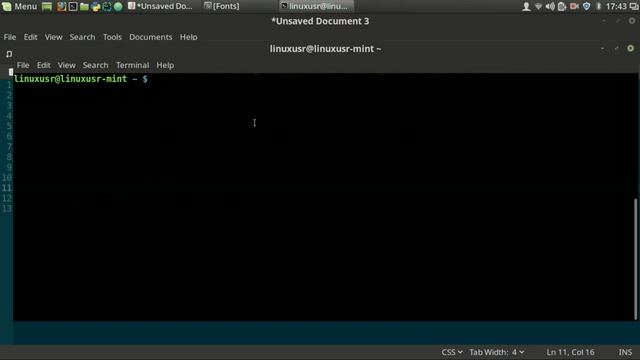The width and height of the screenshot is (640, 360).
Task: Close the linuxusr@linuxusr-mint terminal window
Action: point(631,49)
